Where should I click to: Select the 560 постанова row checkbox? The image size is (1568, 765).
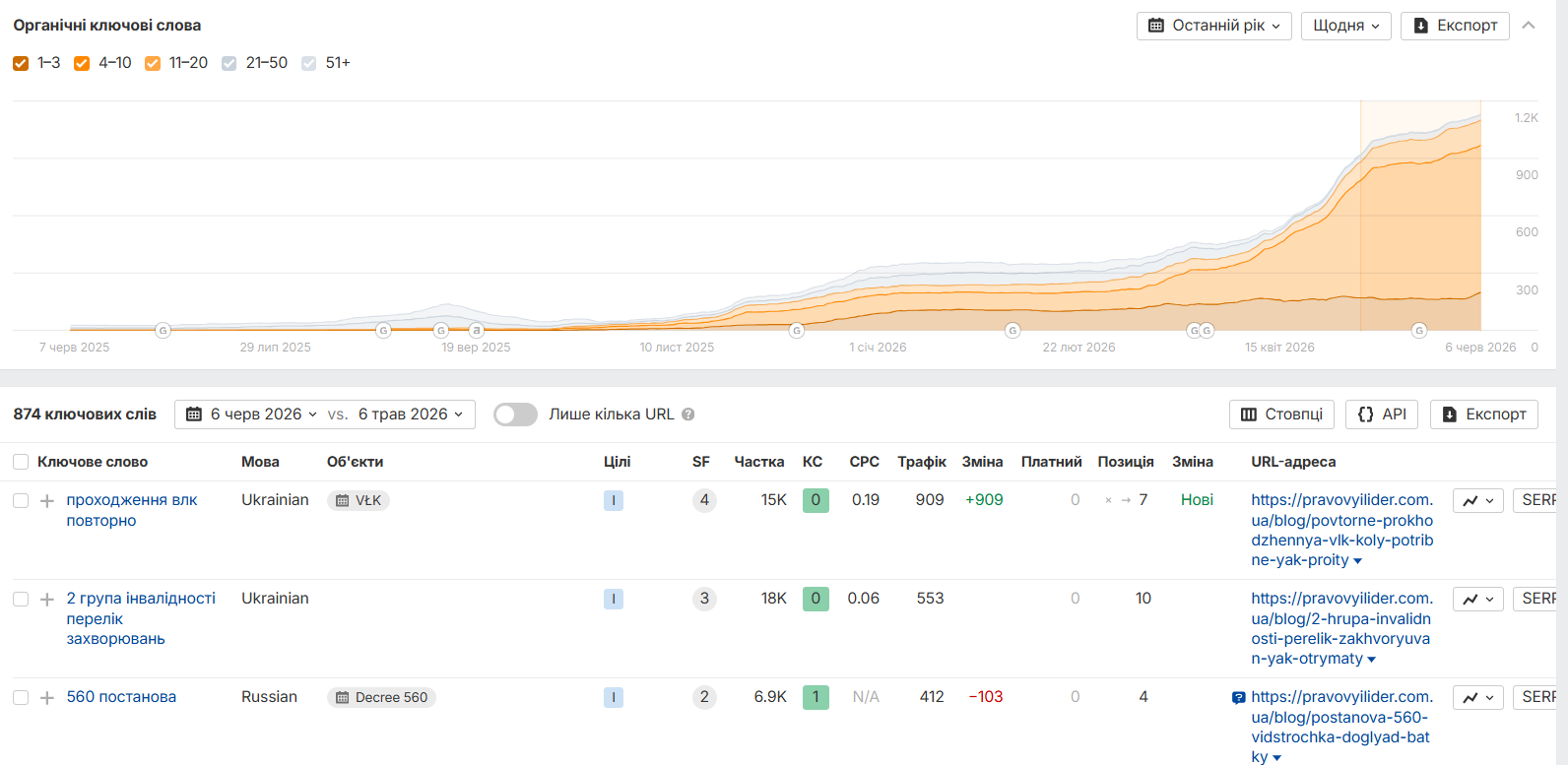21,697
